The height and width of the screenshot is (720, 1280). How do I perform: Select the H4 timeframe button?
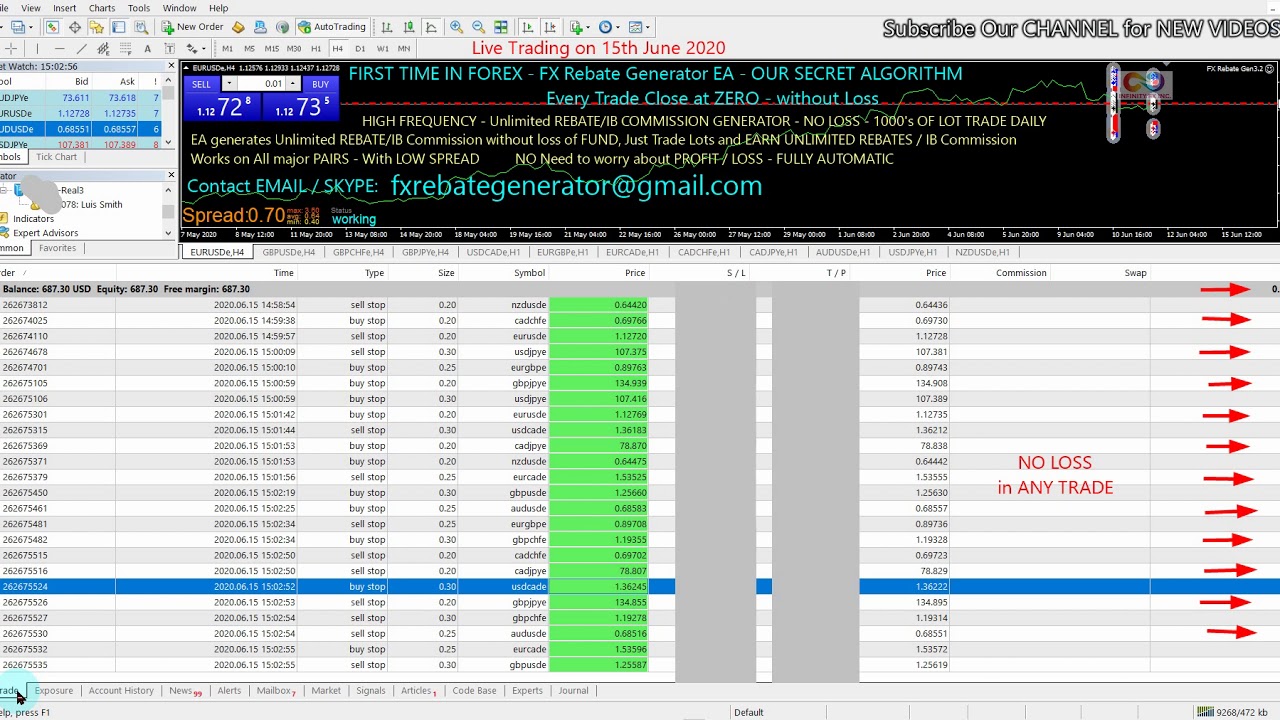337,48
